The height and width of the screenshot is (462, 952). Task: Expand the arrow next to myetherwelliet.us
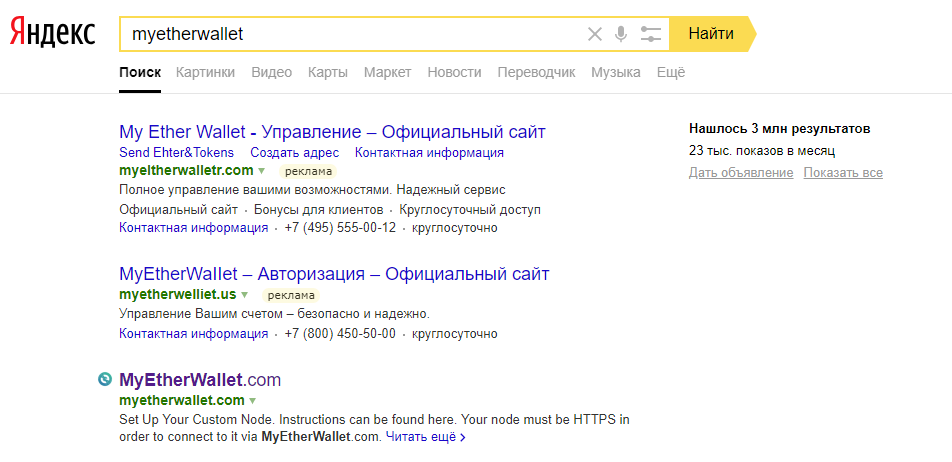[x=244, y=295]
